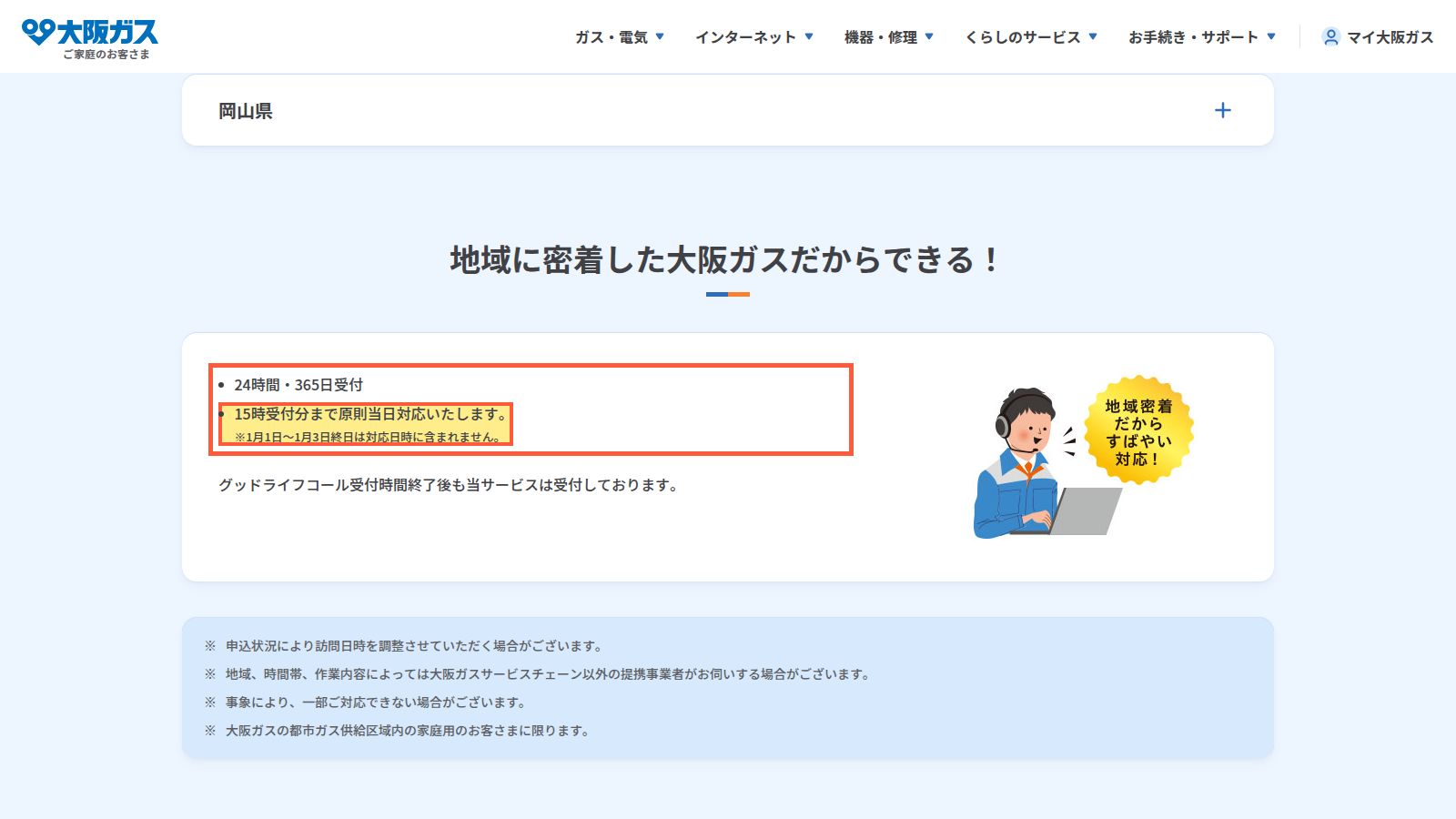
Task: Click the note 大阪ガスの都市ガス供給区域内の家庭用のお客さまに限ります。
Action: coord(408,731)
